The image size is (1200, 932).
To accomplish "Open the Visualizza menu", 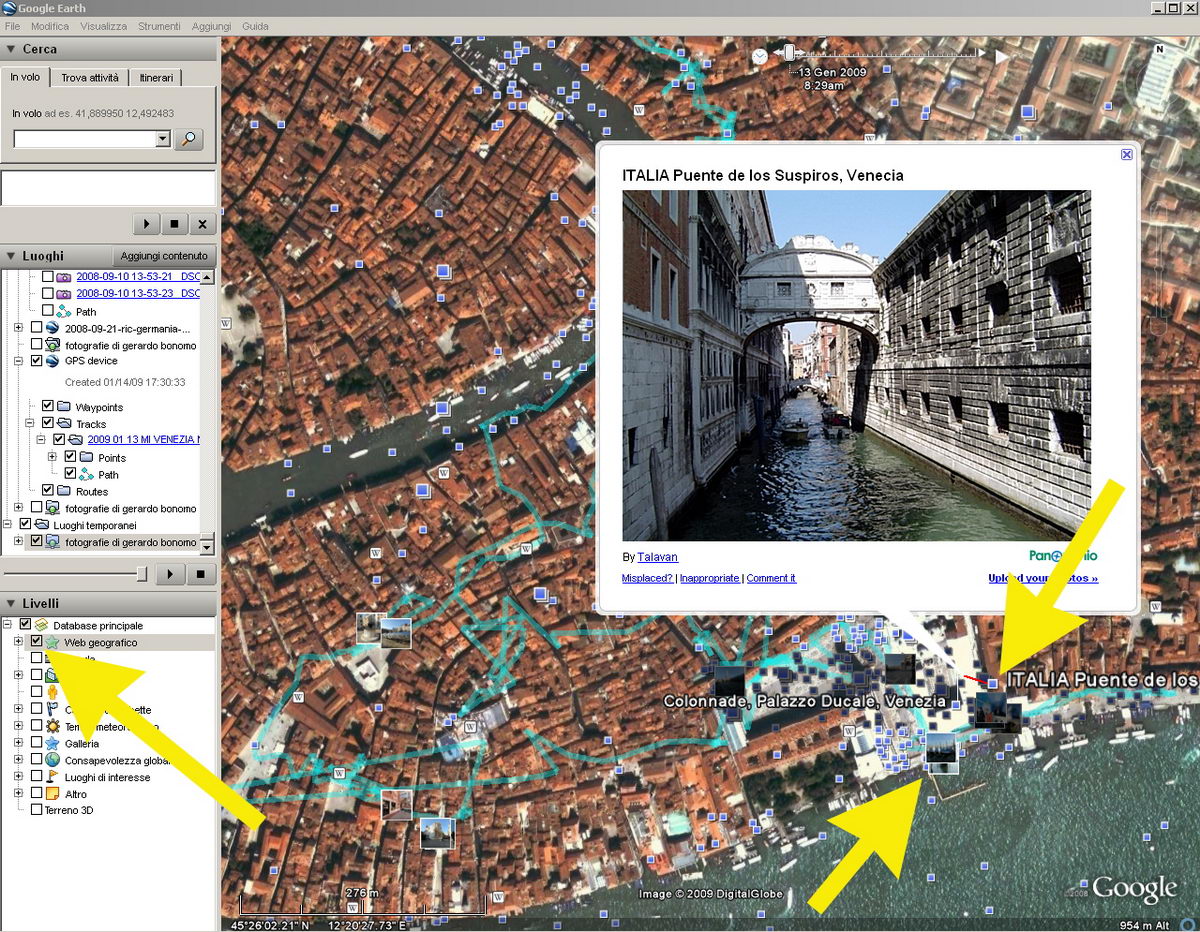I will 104,26.
